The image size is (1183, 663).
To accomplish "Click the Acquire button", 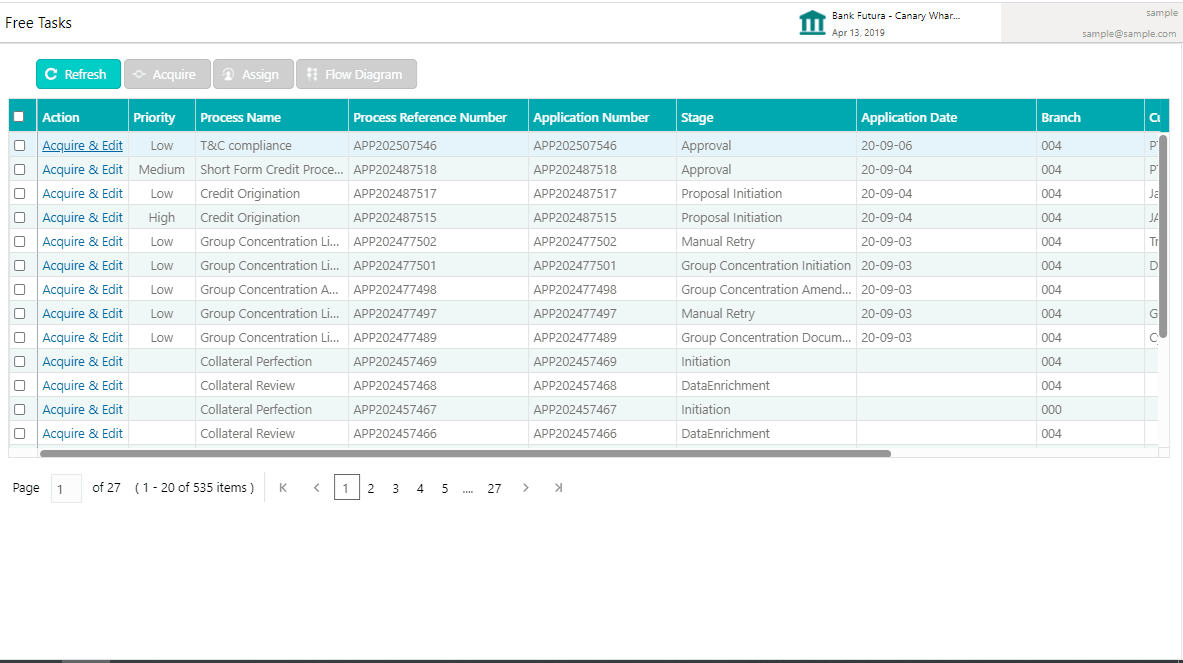I will 167,74.
